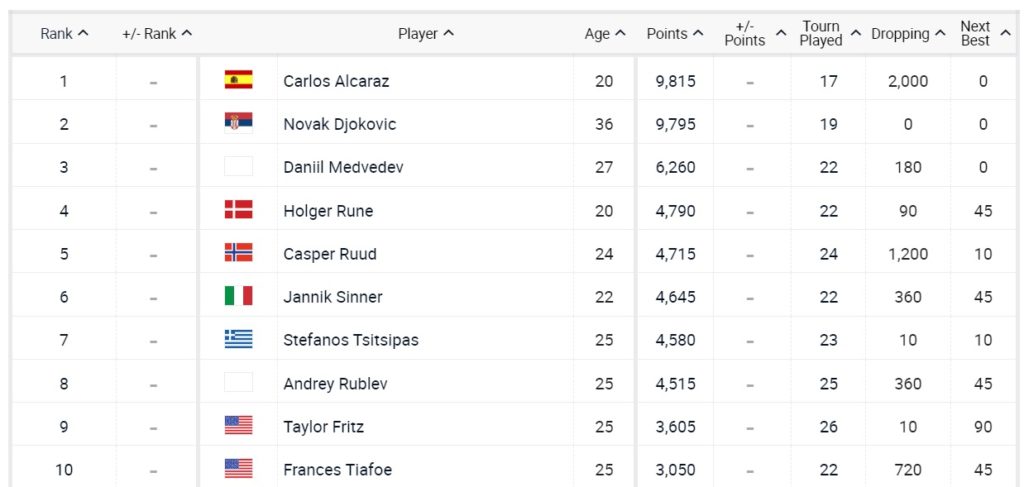The width and height of the screenshot is (1024, 487).
Task: Click the Italy flag beside Jannik Sinner
Action: coord(238,296)
